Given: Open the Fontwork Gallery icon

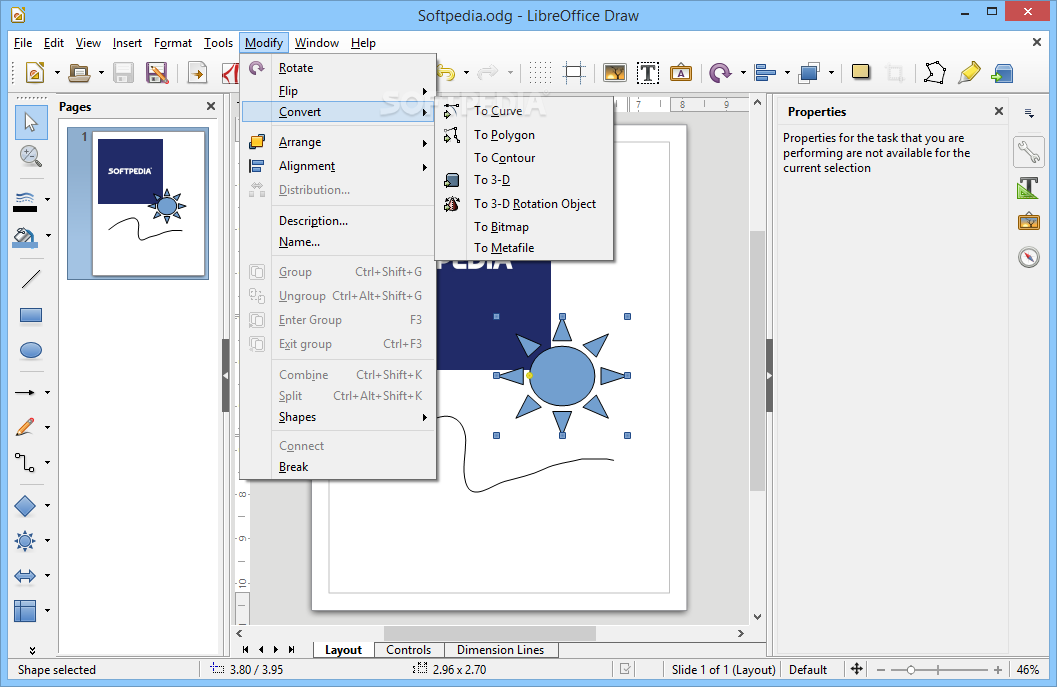Looking at the screenshot, I should click(681, 72).
